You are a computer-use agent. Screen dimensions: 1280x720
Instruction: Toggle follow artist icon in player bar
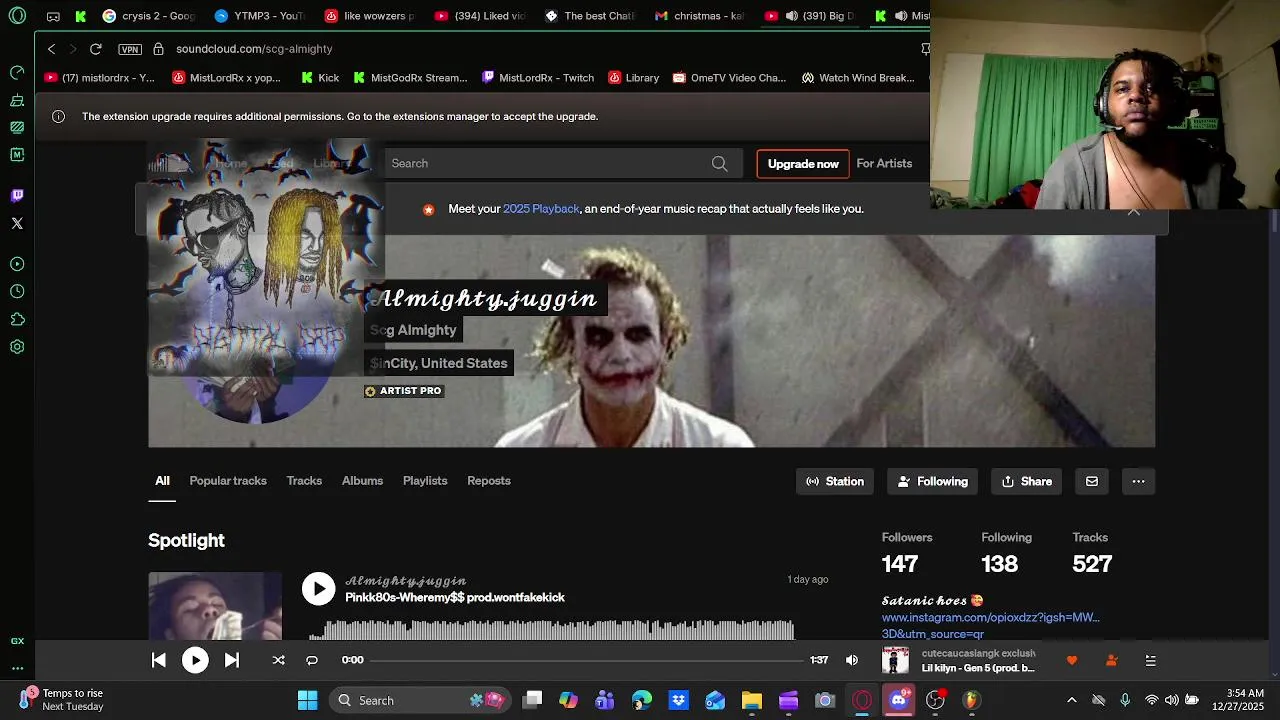click(1111, 660)
